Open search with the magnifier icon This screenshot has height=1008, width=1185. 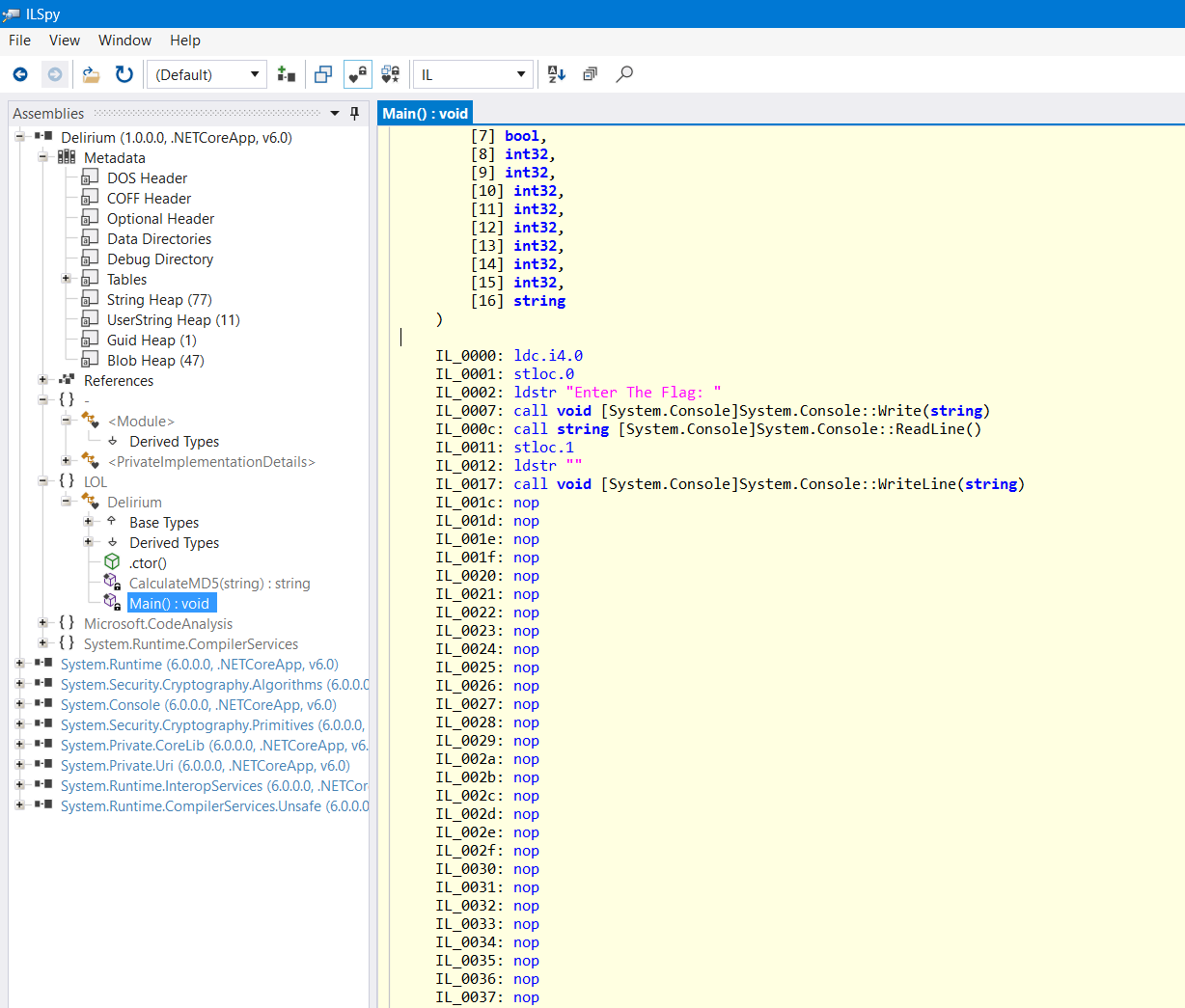(624, 74)
